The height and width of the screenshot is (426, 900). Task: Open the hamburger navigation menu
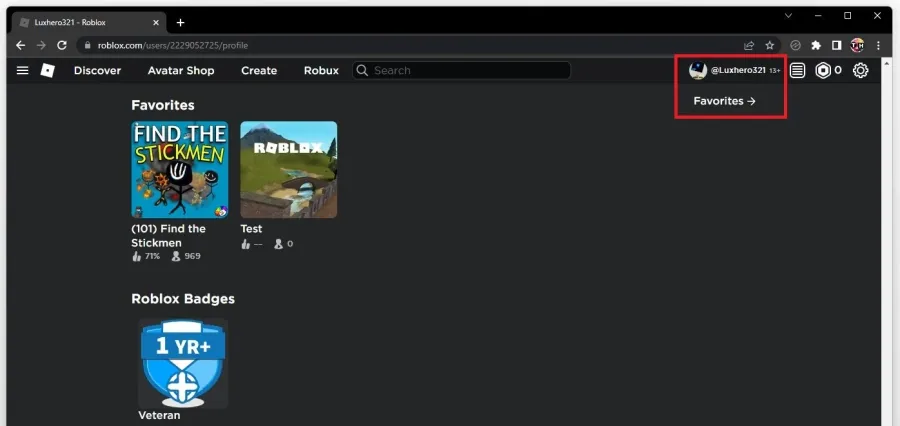point(22,71)
